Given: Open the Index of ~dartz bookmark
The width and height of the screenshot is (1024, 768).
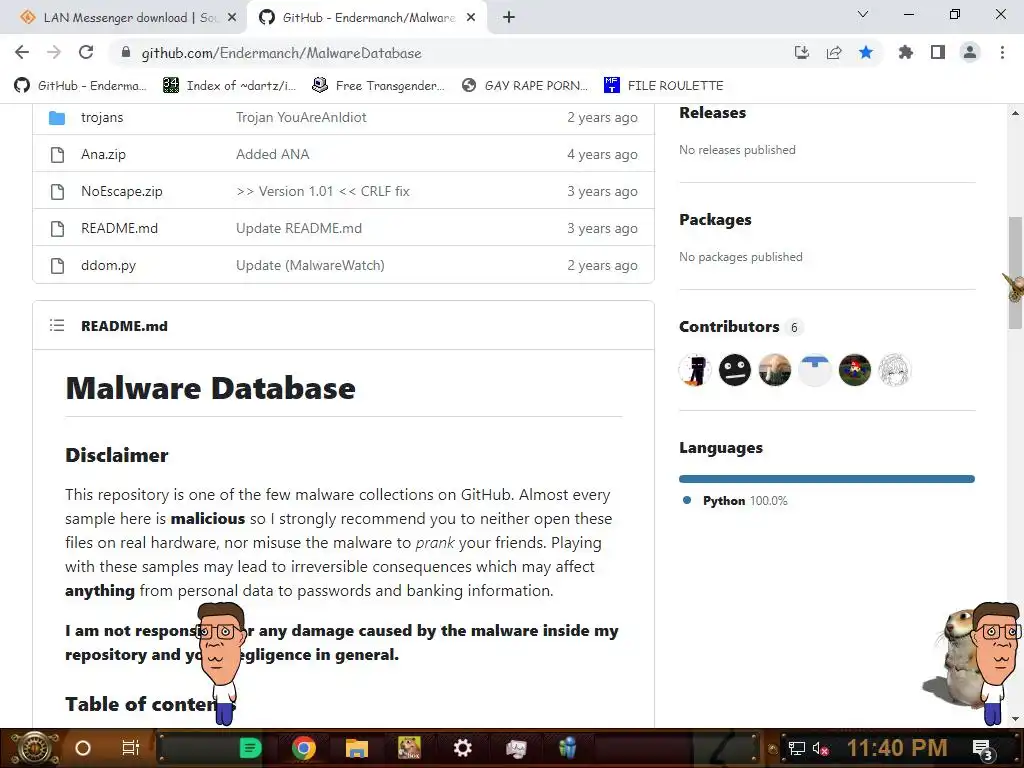Looking at the screenshot, I should tap(230, 86).
